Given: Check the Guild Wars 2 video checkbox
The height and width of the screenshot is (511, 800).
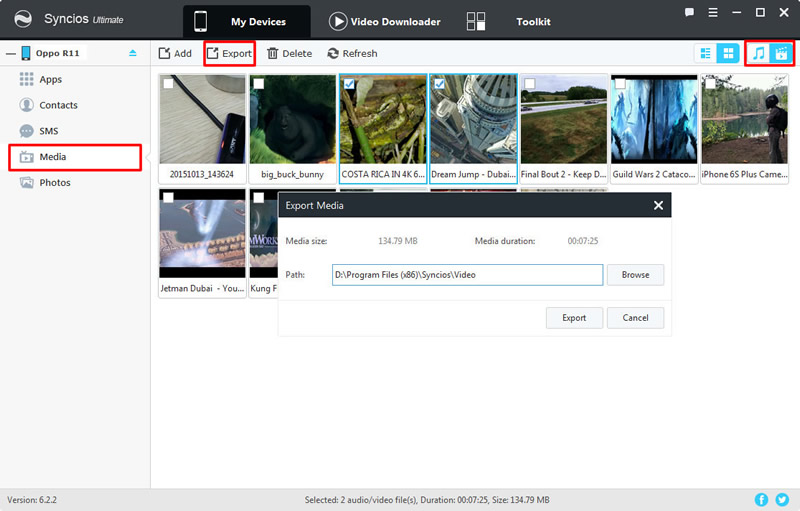Looking at the screenshot, I should [x=620, y=83].
